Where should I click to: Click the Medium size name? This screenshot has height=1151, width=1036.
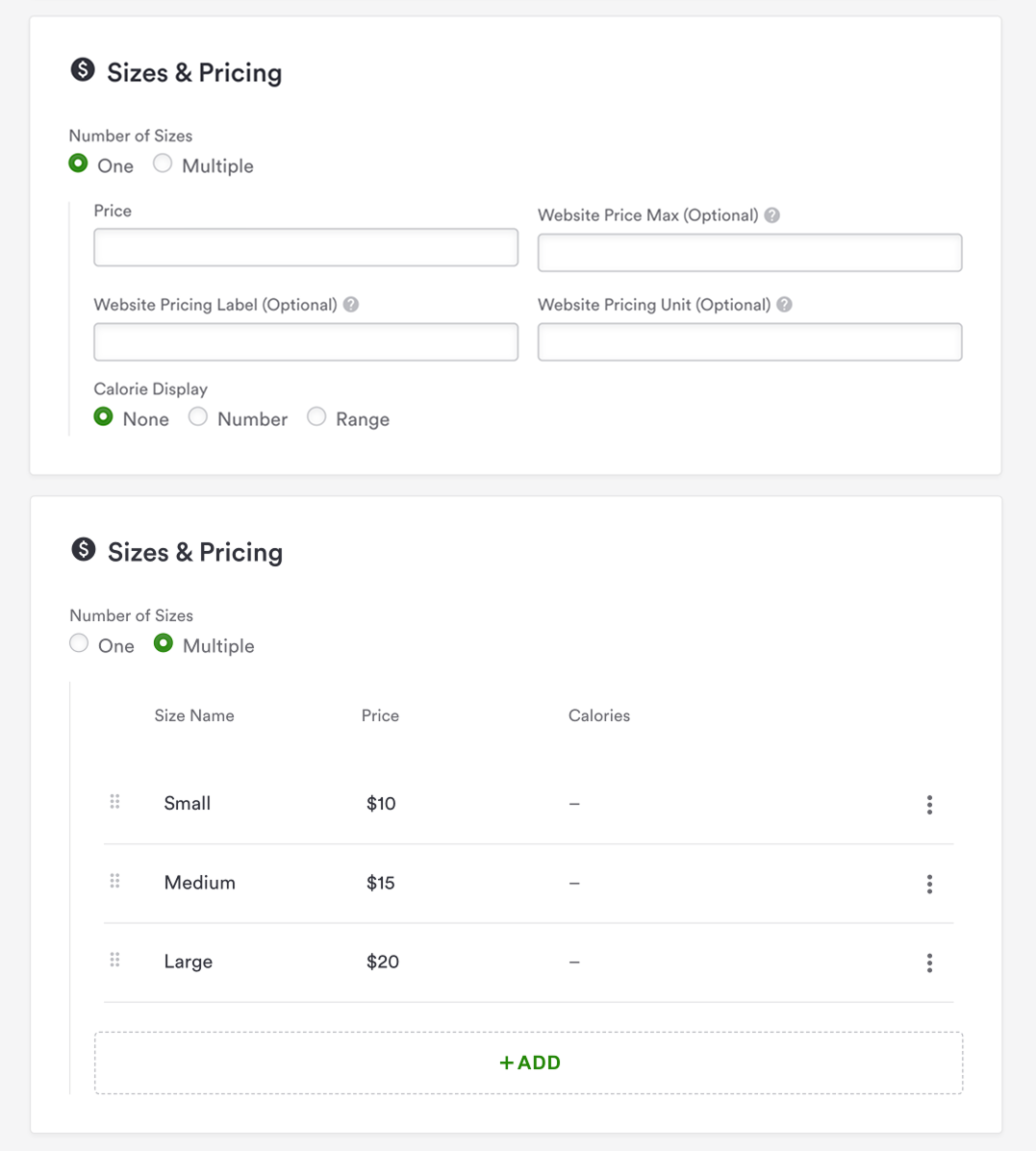click(200, 883)
